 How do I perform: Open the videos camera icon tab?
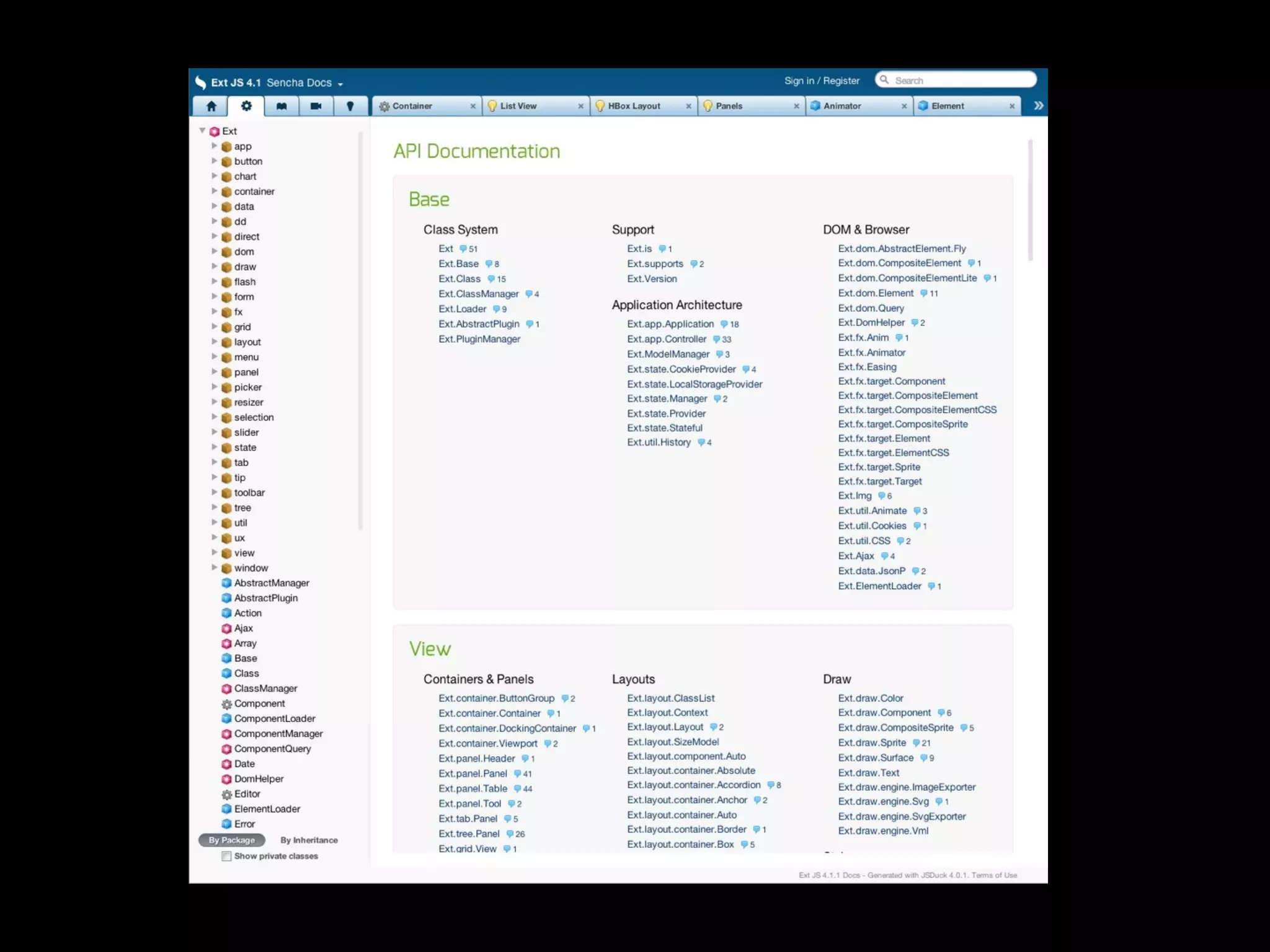(316, 106)
